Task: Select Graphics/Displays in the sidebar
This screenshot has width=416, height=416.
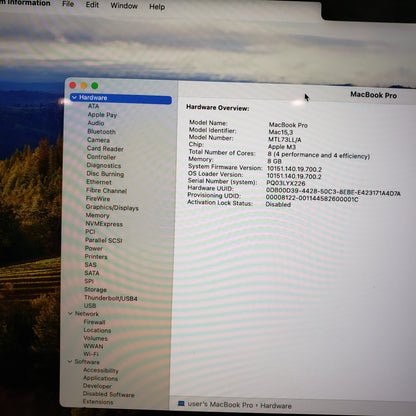Action: coord(112,207)
